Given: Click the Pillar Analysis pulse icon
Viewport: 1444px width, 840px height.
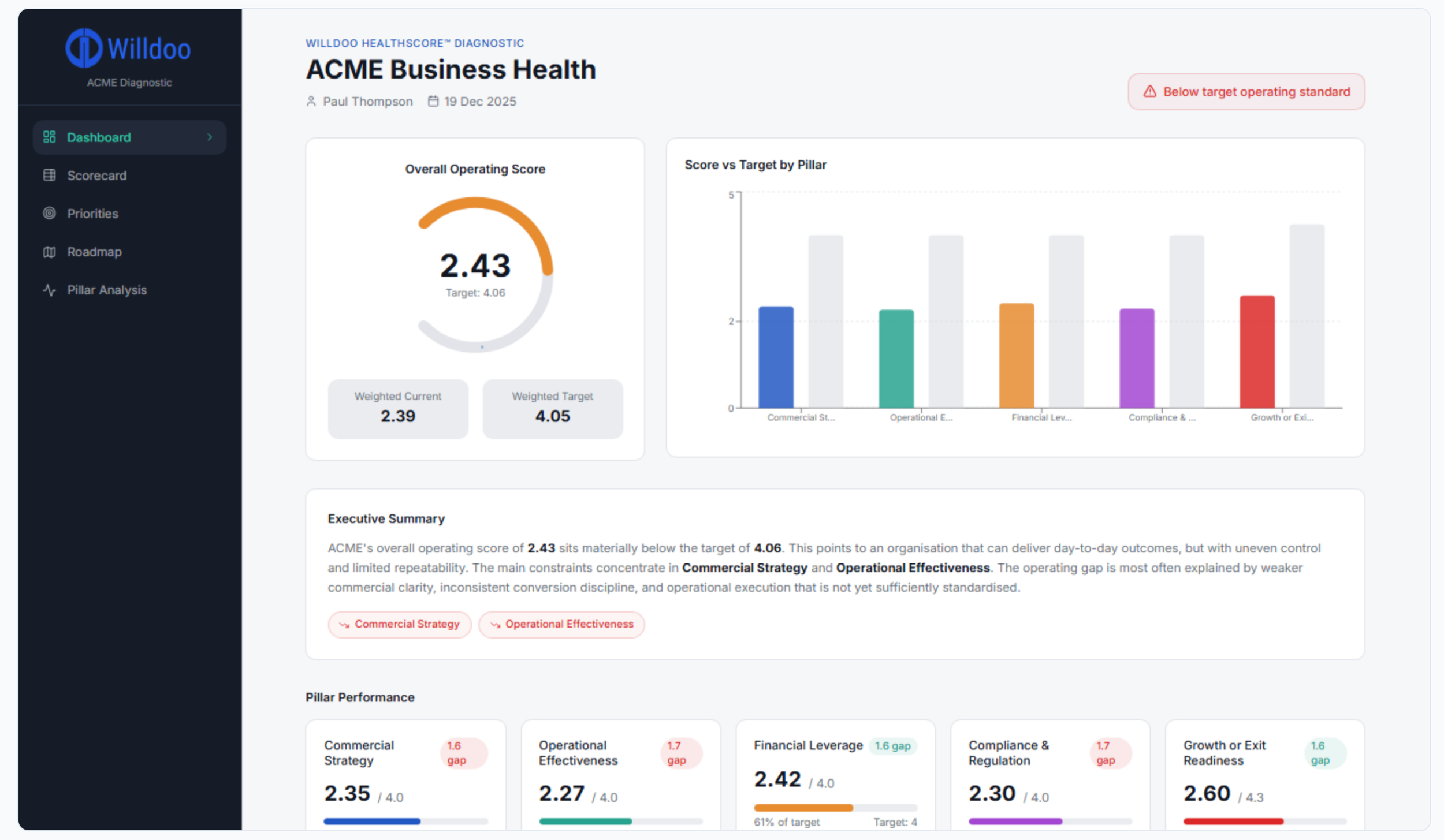Looking at the screenshot, I should (50, 290).
